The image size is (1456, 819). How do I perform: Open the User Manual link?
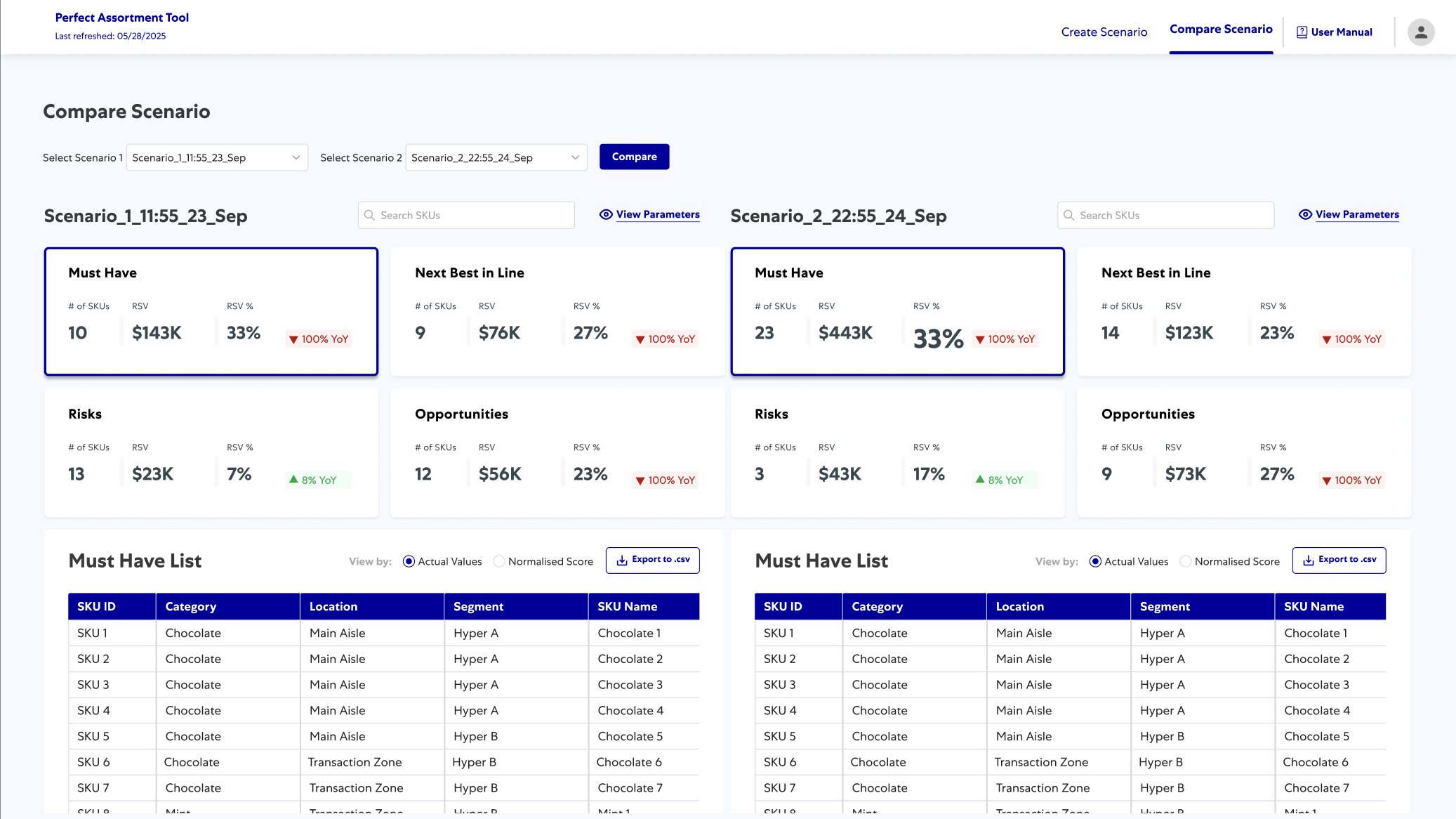[x=1334, y=32]
